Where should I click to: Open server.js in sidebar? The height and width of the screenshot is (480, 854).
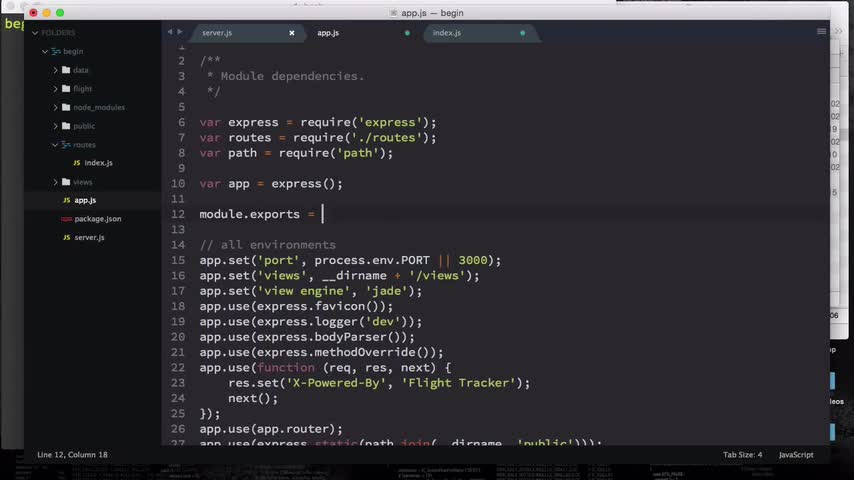pos(89,238)
